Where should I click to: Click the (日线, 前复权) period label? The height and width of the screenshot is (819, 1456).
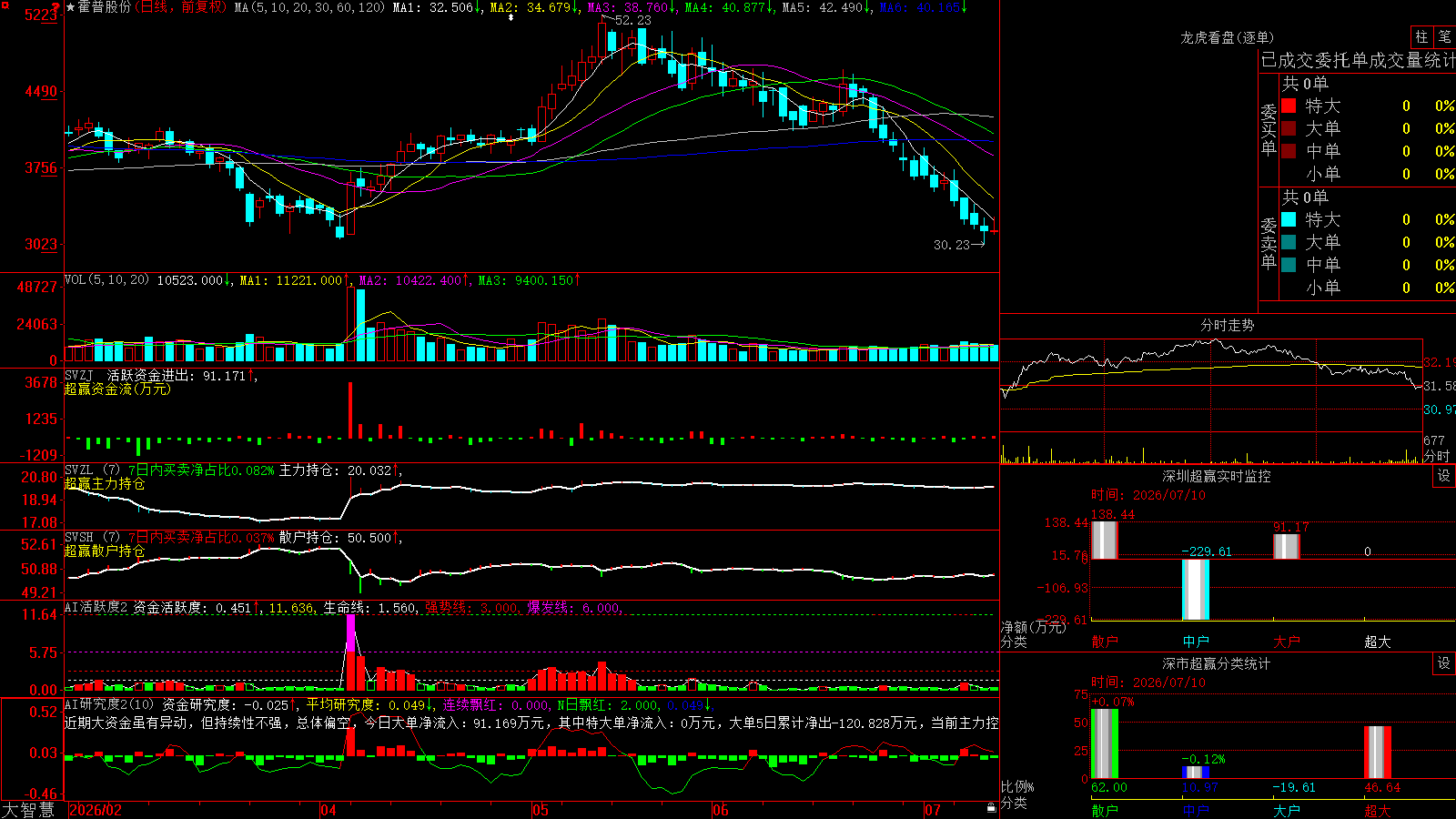182,7
